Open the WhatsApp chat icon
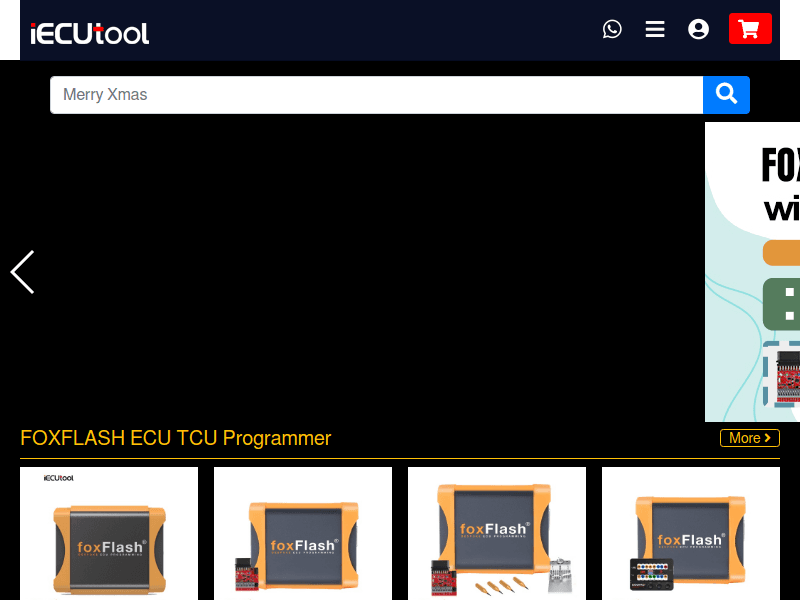Screen dimensions: 800x600 [612, 29]
